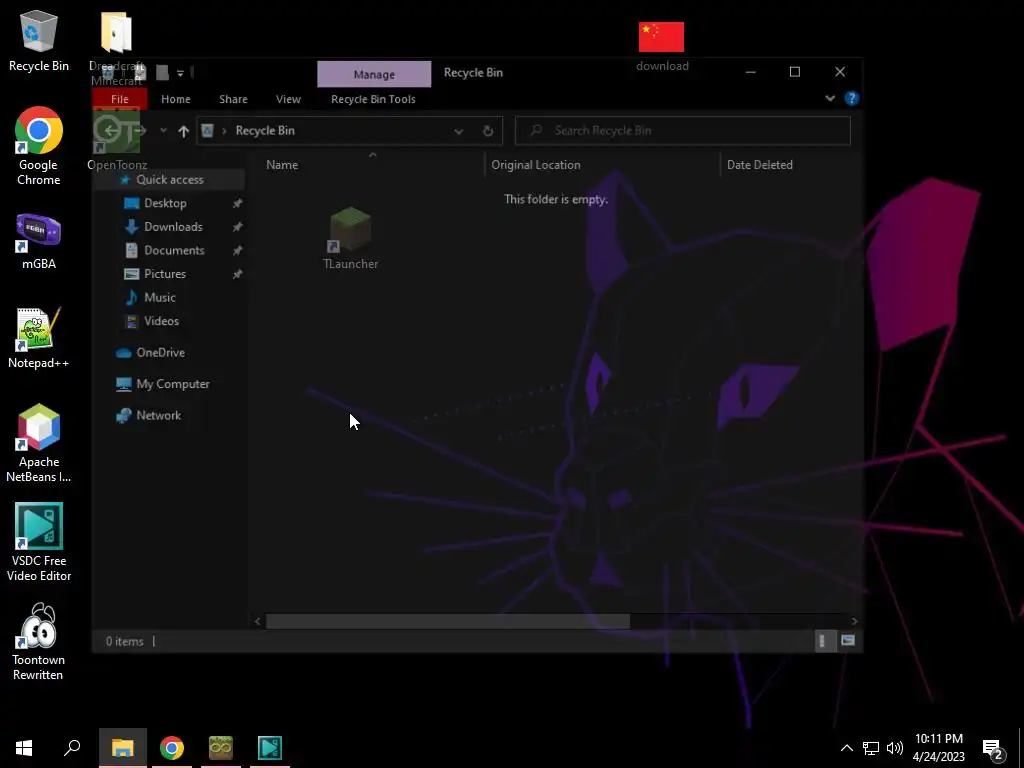Open the Customize Quick Access Toolbar dropdown
1024x768 pixels.
tap(180, 73)
